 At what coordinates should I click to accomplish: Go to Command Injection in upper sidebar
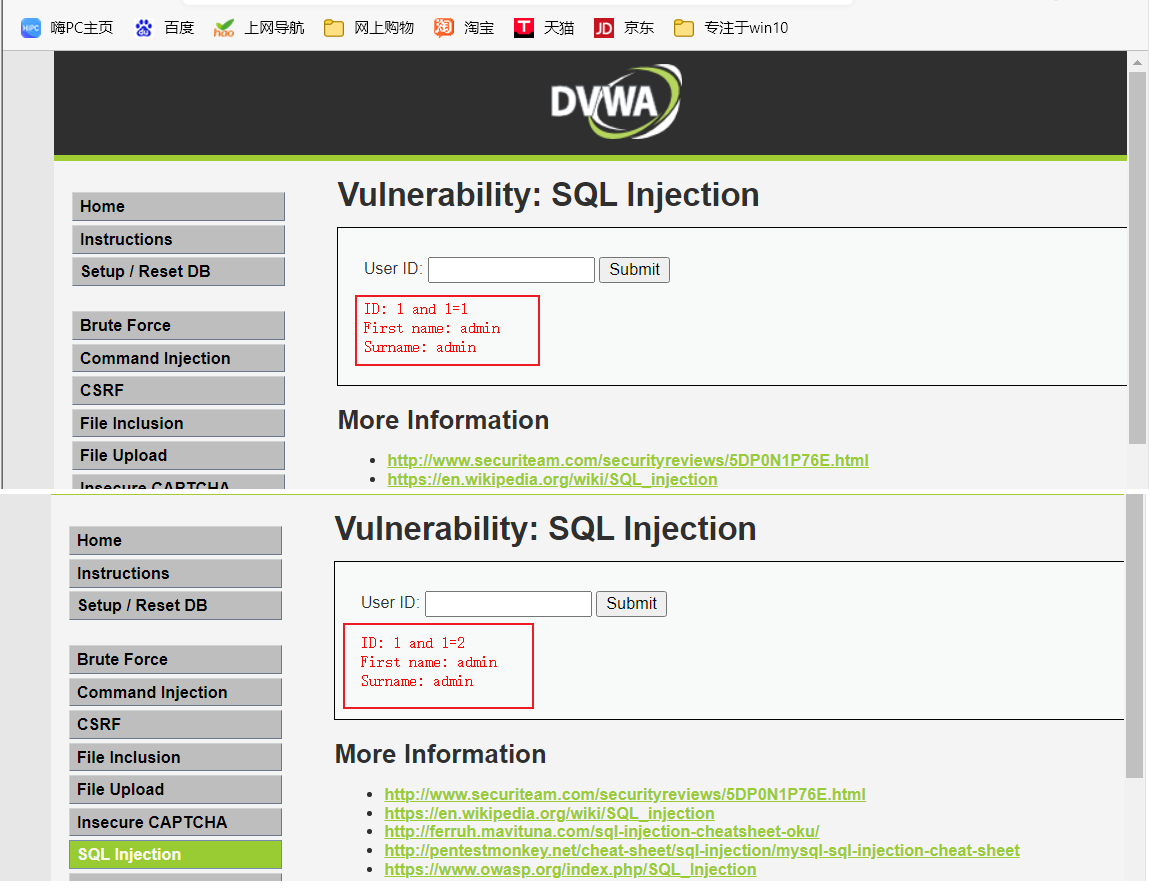pos(178,358)
